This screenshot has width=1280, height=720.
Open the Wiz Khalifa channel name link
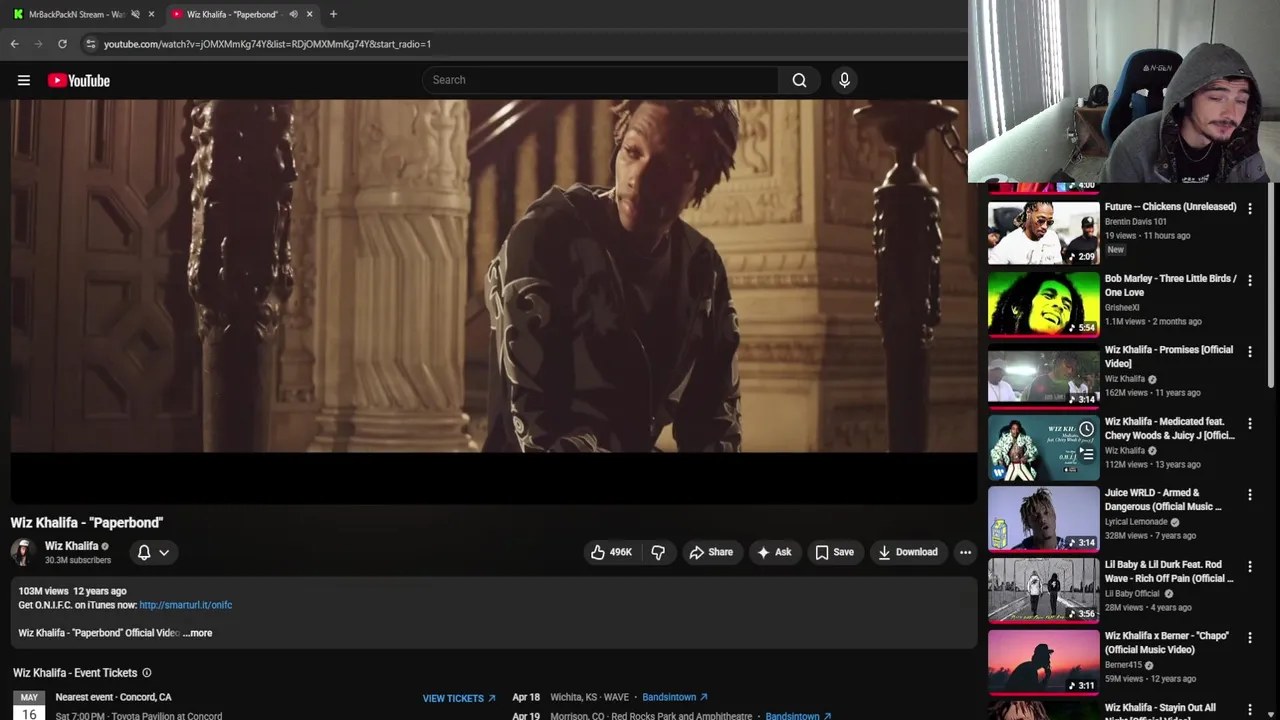point(71,546)
